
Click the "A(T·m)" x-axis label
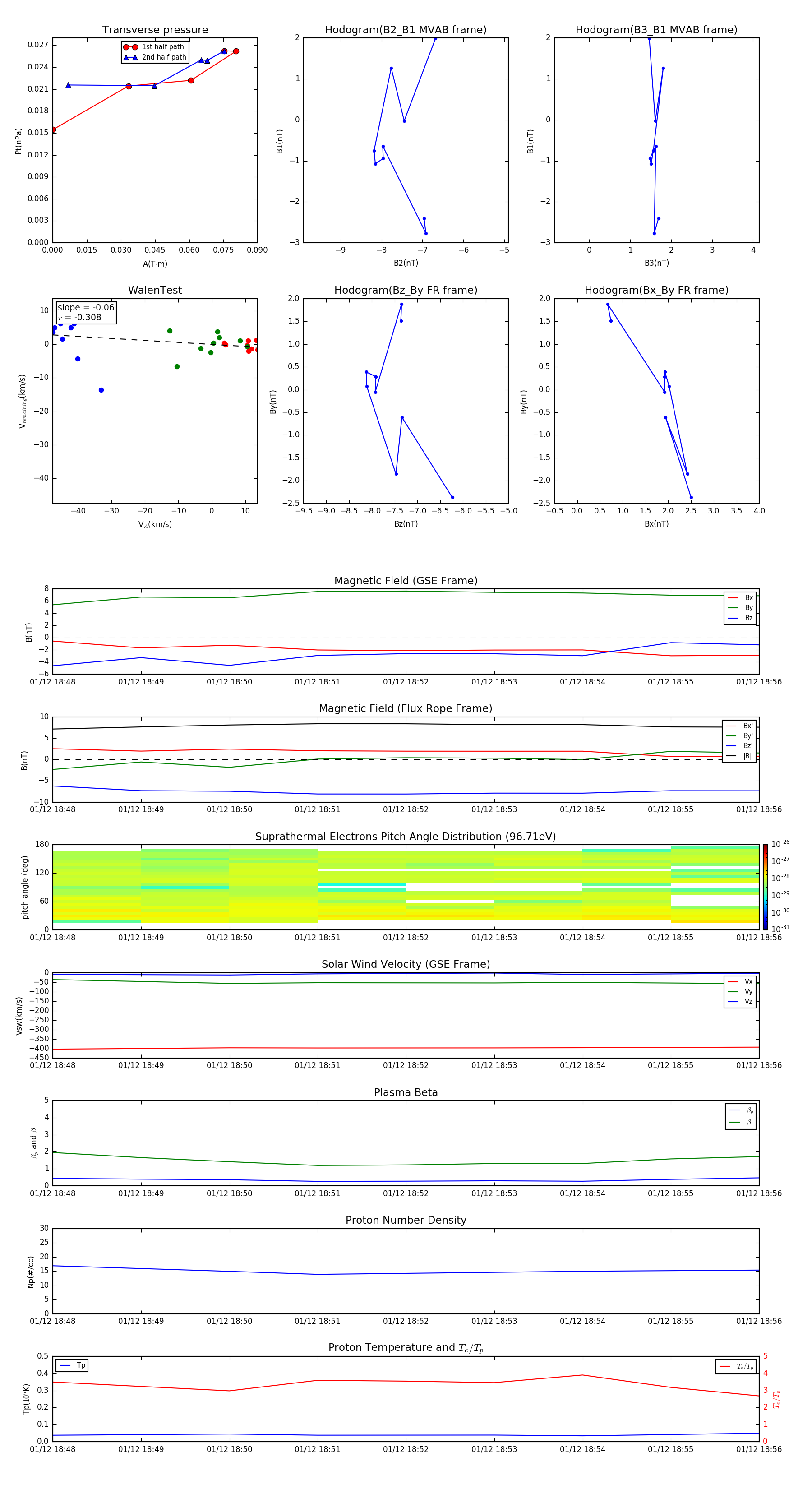(155, 264)
